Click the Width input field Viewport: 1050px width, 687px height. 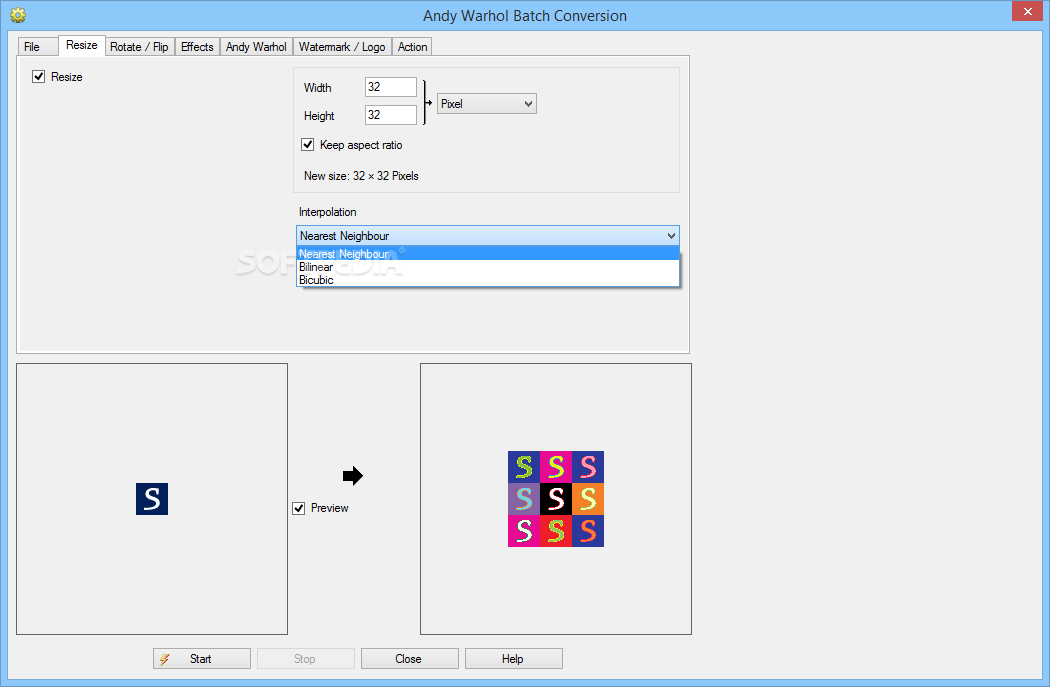coord(390,87)
